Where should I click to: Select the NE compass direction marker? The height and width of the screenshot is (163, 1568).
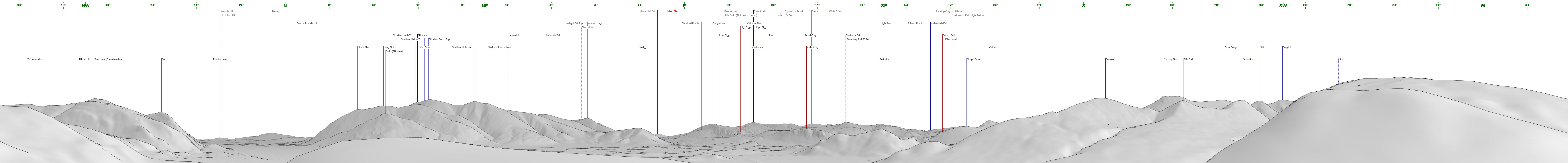[x=485, y=6]
